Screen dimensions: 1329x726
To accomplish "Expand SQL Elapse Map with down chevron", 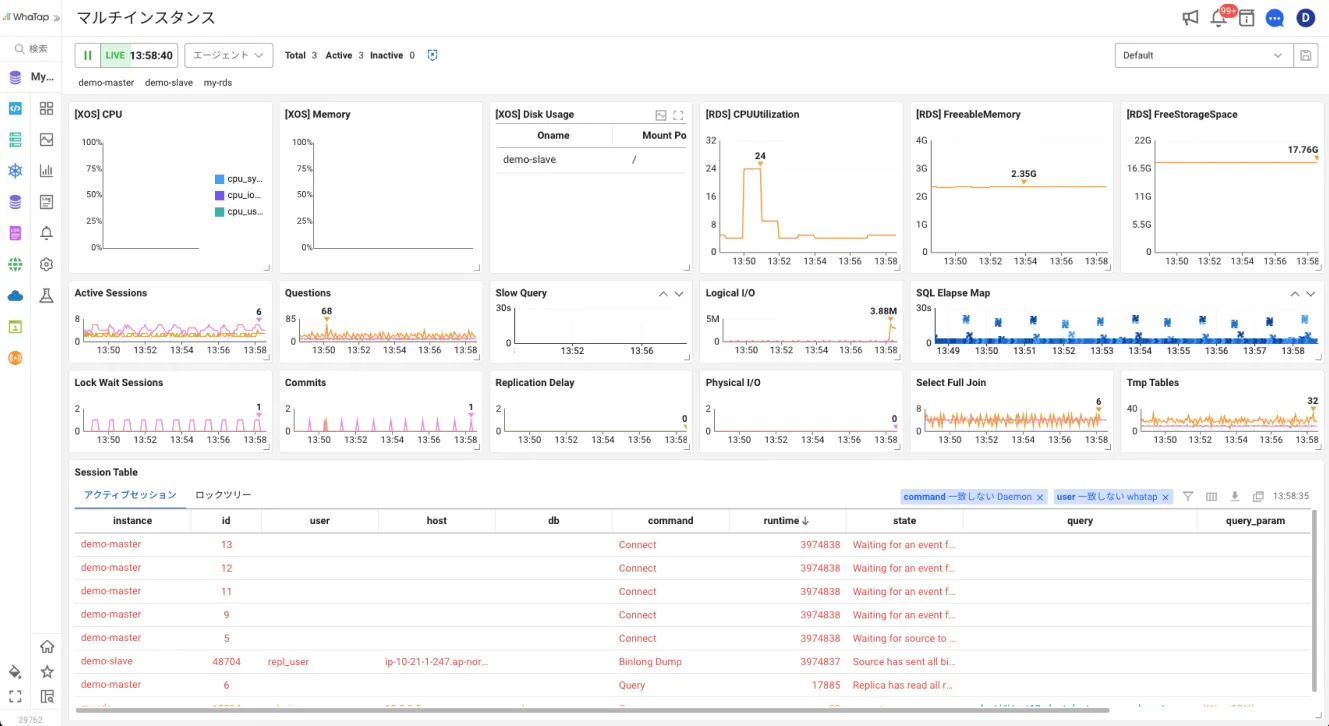I will (1312, 294).
